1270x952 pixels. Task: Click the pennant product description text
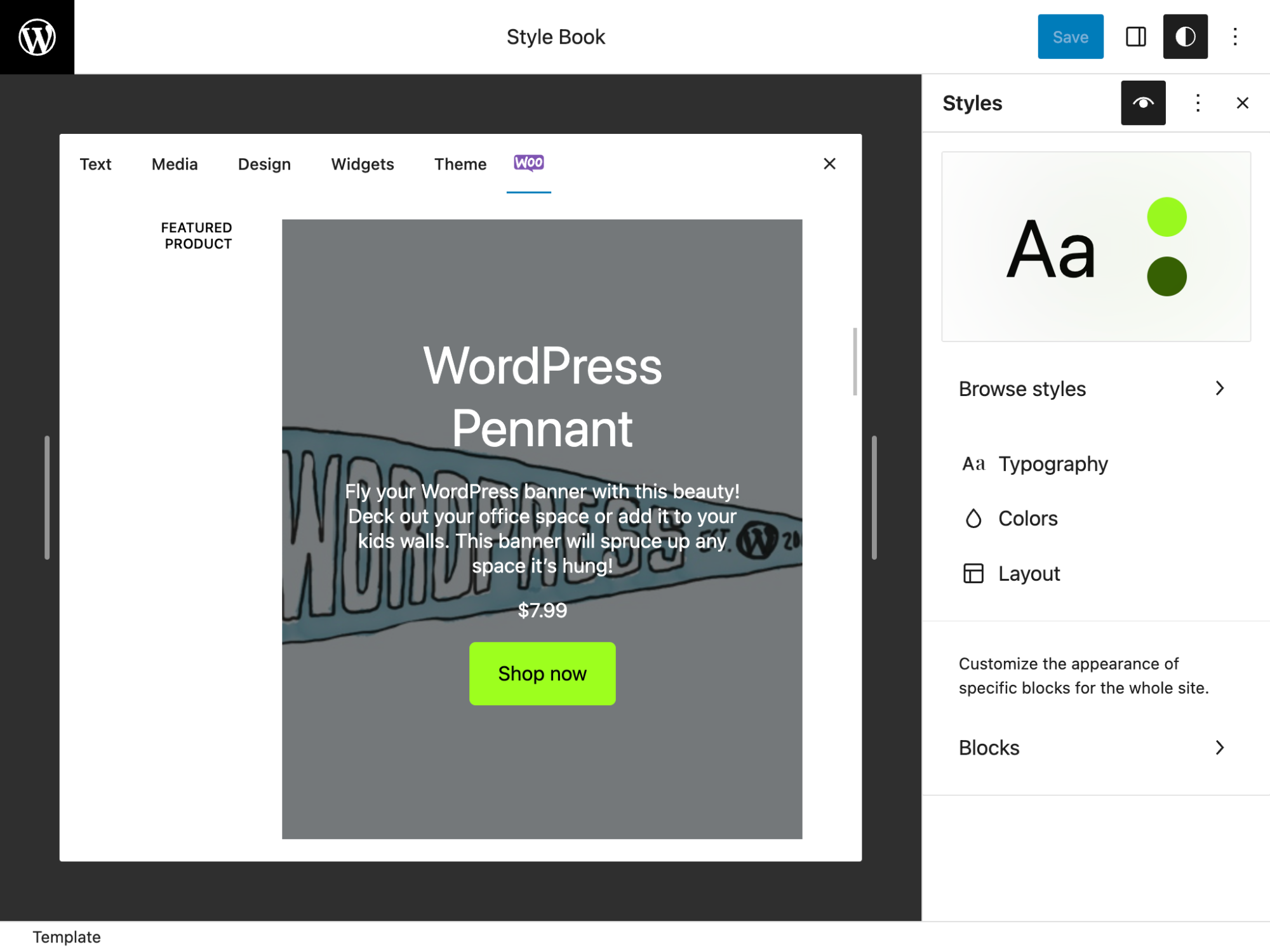click(542, 529)
